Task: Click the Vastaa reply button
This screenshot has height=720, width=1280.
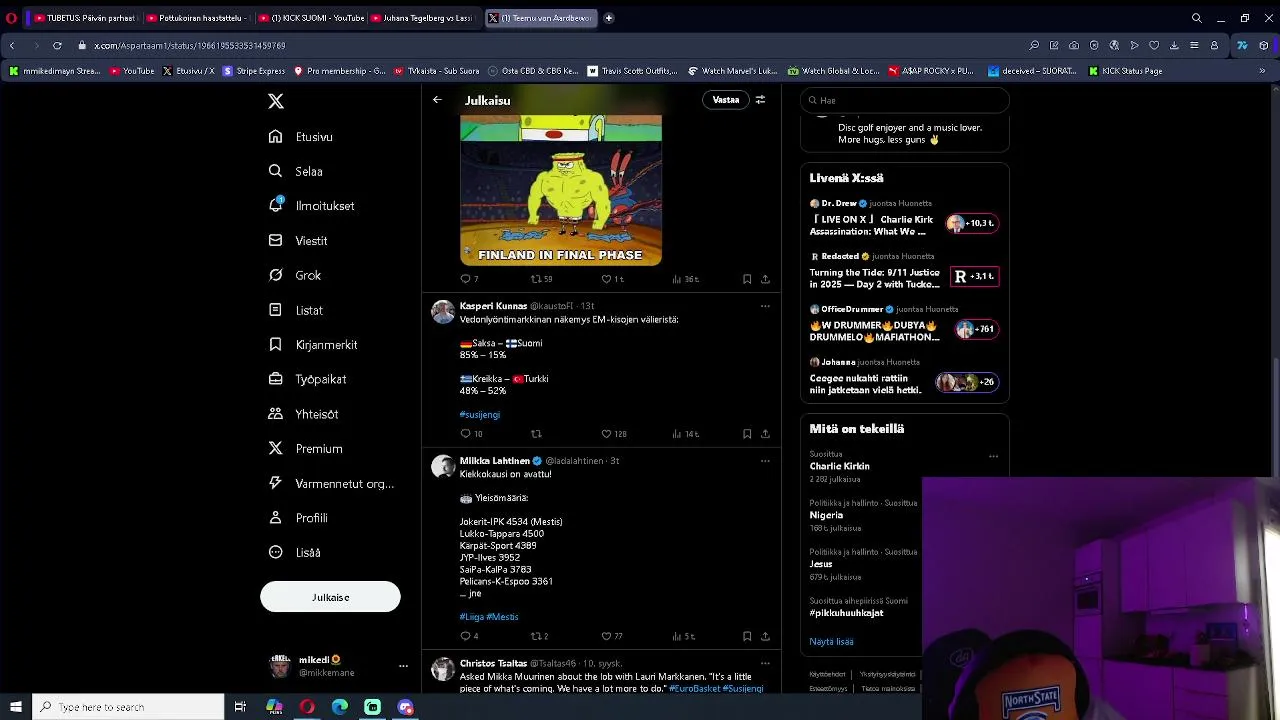Action: point(726,100)
